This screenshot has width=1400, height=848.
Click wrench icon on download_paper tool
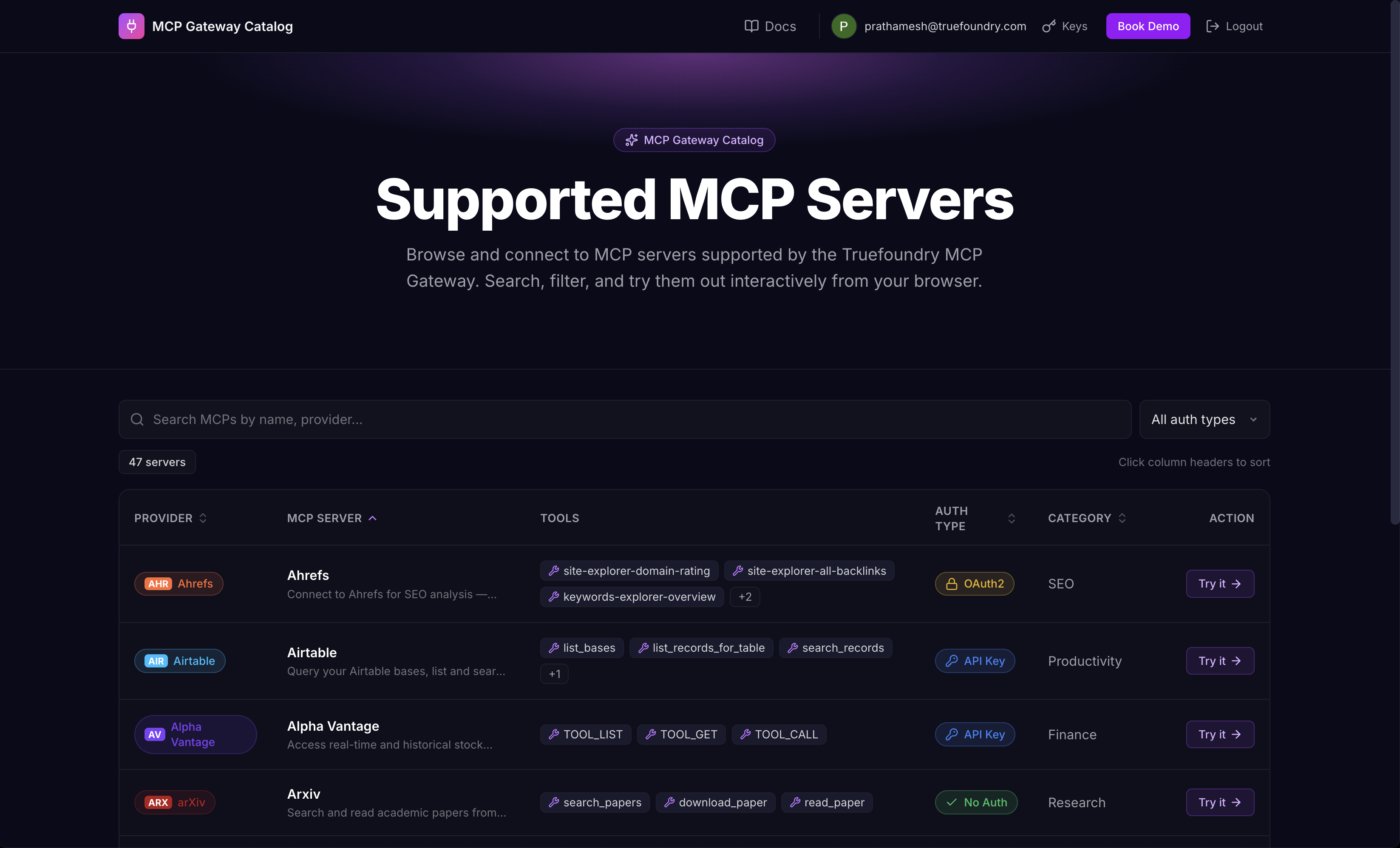point(669,803)
